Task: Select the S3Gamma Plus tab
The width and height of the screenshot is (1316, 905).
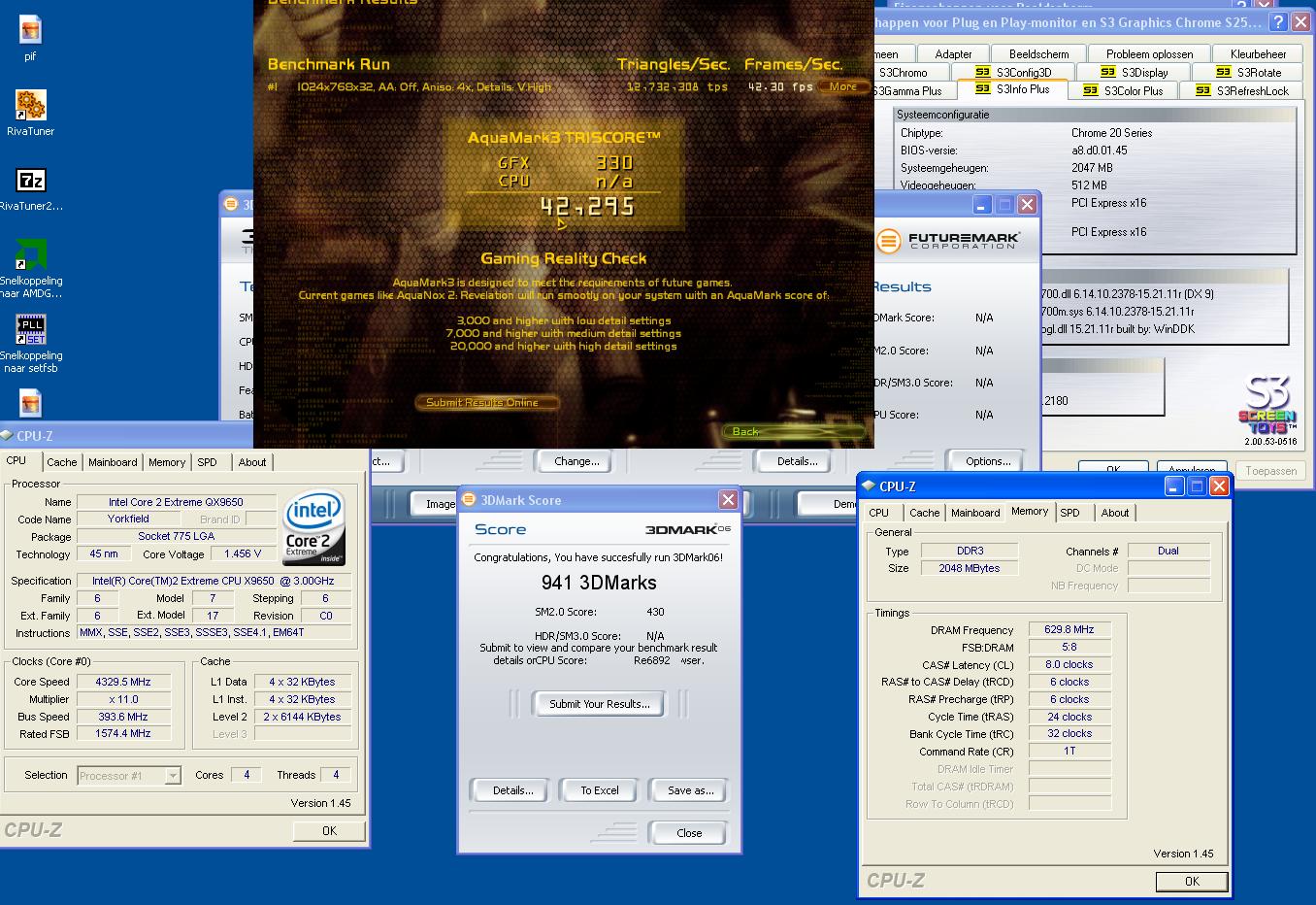Action: [x=910, y=91]
